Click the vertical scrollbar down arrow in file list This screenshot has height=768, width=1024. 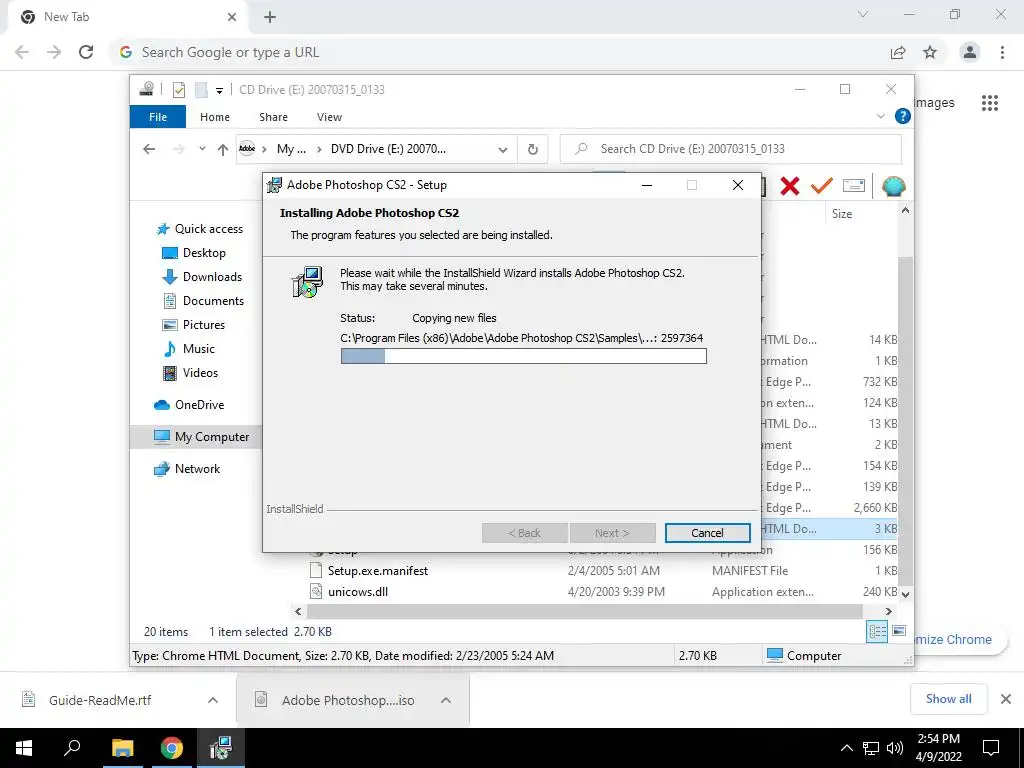(905, 594)
